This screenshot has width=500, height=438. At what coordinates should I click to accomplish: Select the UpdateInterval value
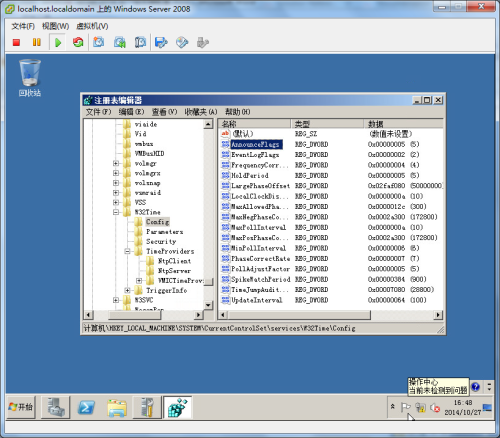click(257, 300)
